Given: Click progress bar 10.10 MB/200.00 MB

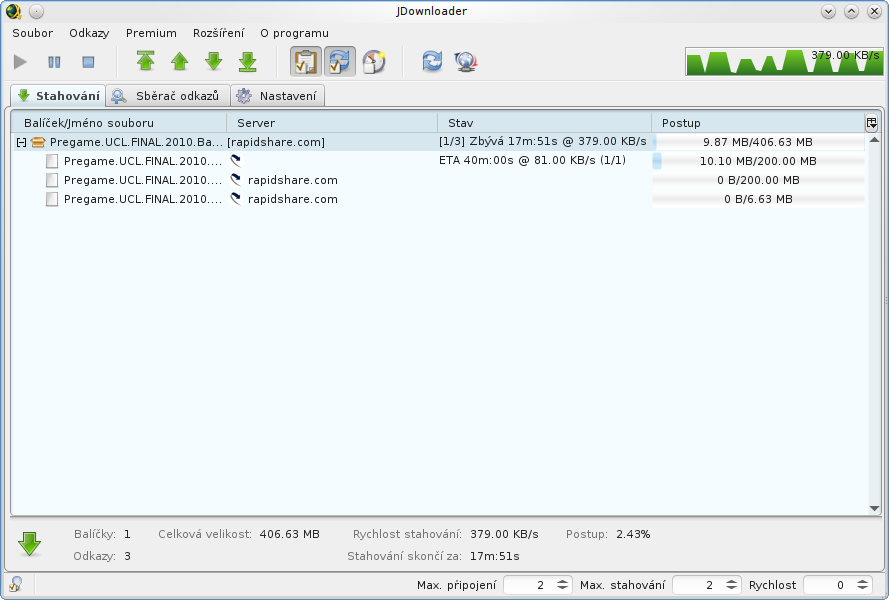Looking at the screenshot, I should [x=758, y=161].
